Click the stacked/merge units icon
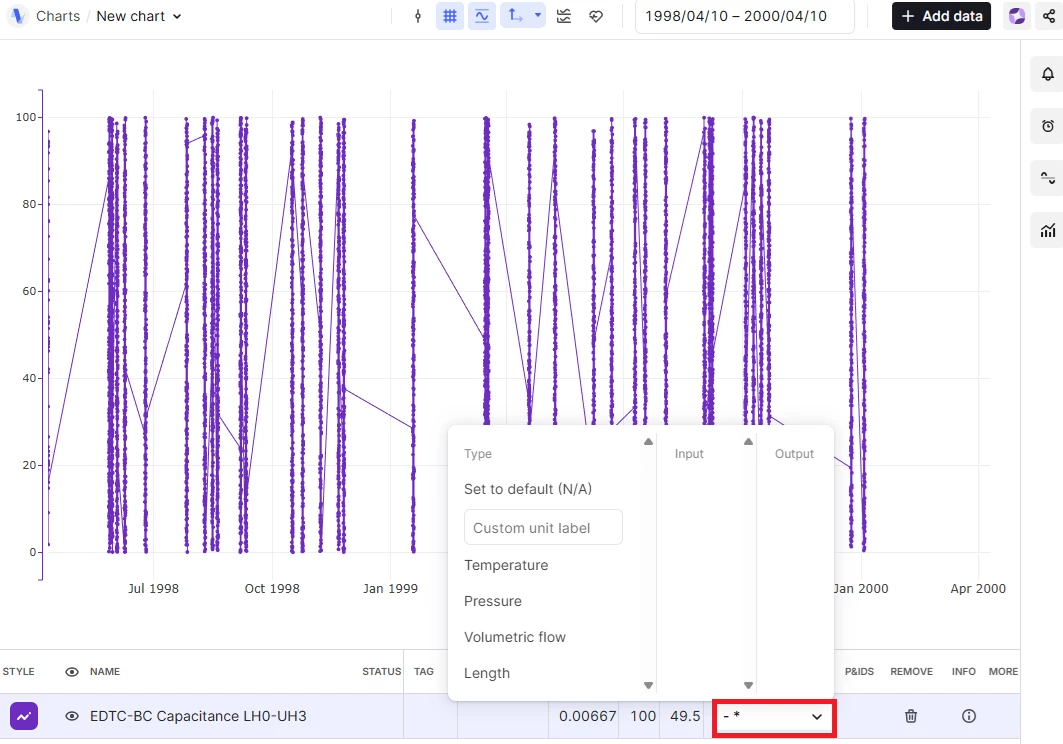 tap(563, 16)
